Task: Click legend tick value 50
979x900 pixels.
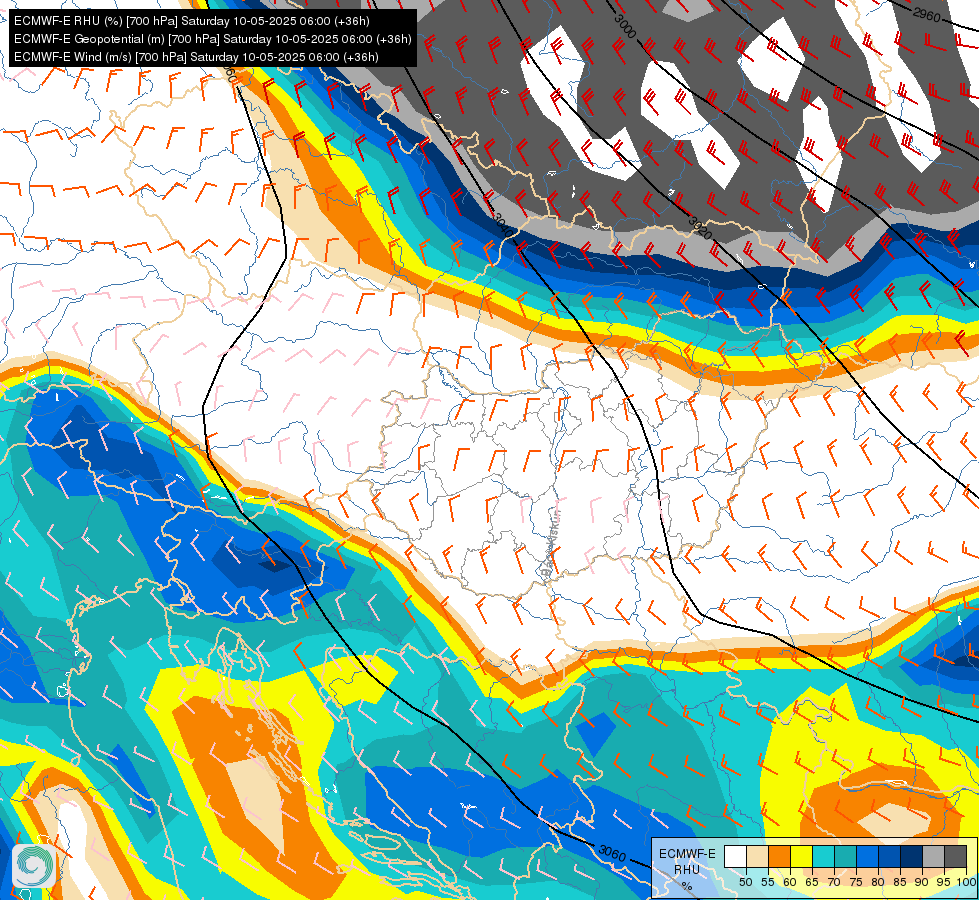Action: tap(745, 882)
